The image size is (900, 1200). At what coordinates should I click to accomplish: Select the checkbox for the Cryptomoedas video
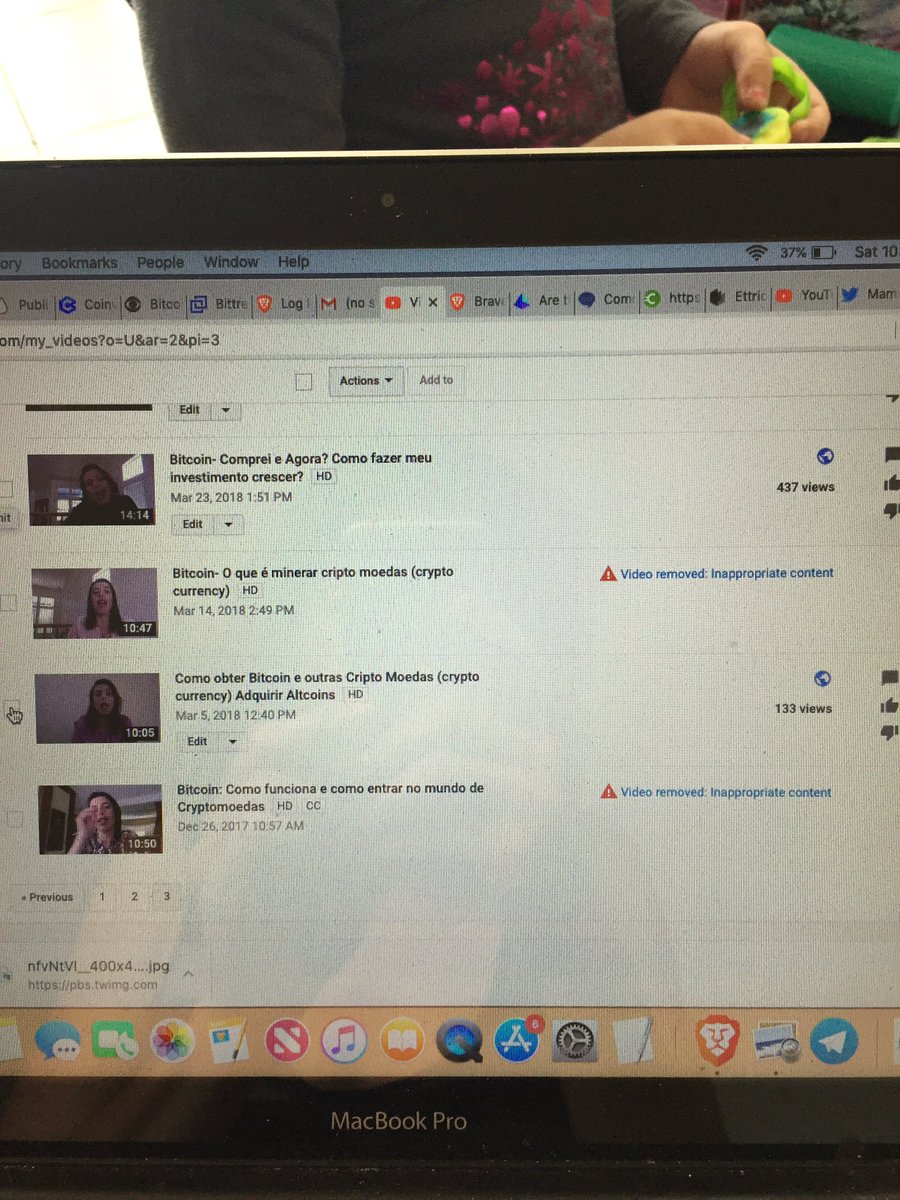coord(14,819)
